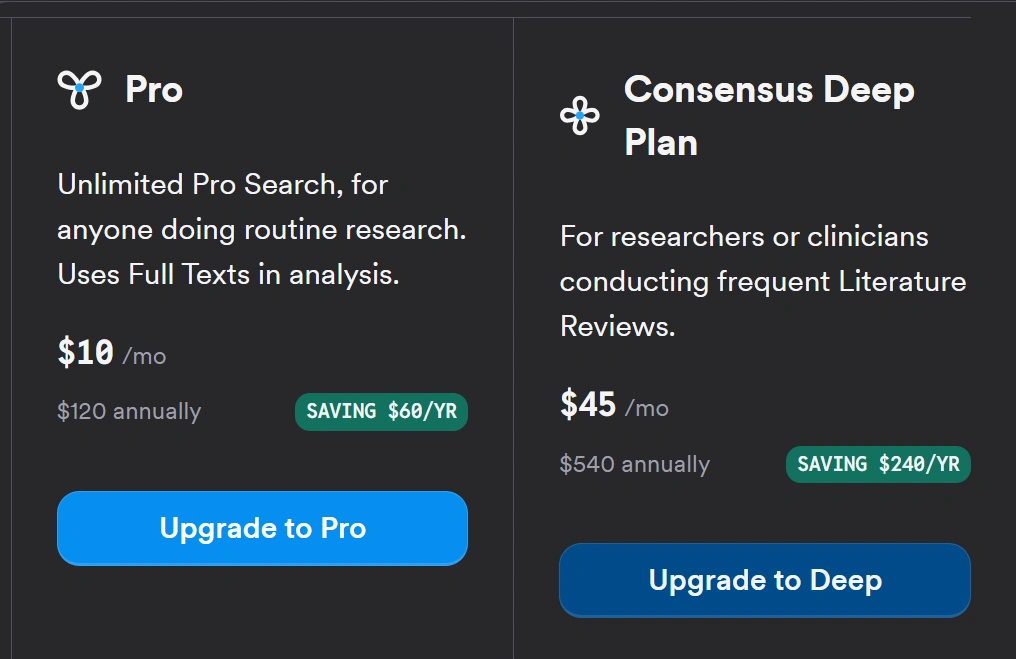This screenshot has width=1016, height=659.
Task: Click the $10 /mo price
Action: [x=111, y=353]
